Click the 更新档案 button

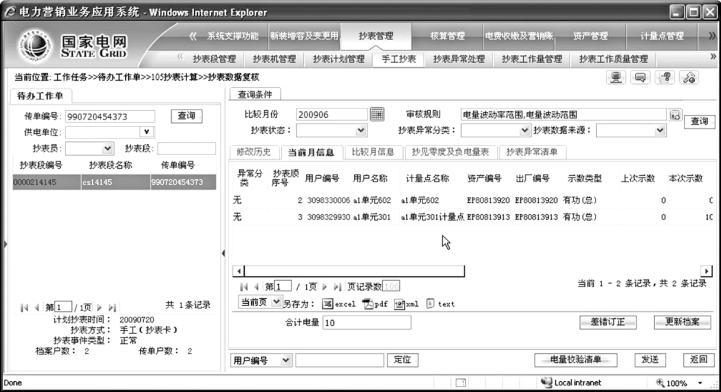682,322
